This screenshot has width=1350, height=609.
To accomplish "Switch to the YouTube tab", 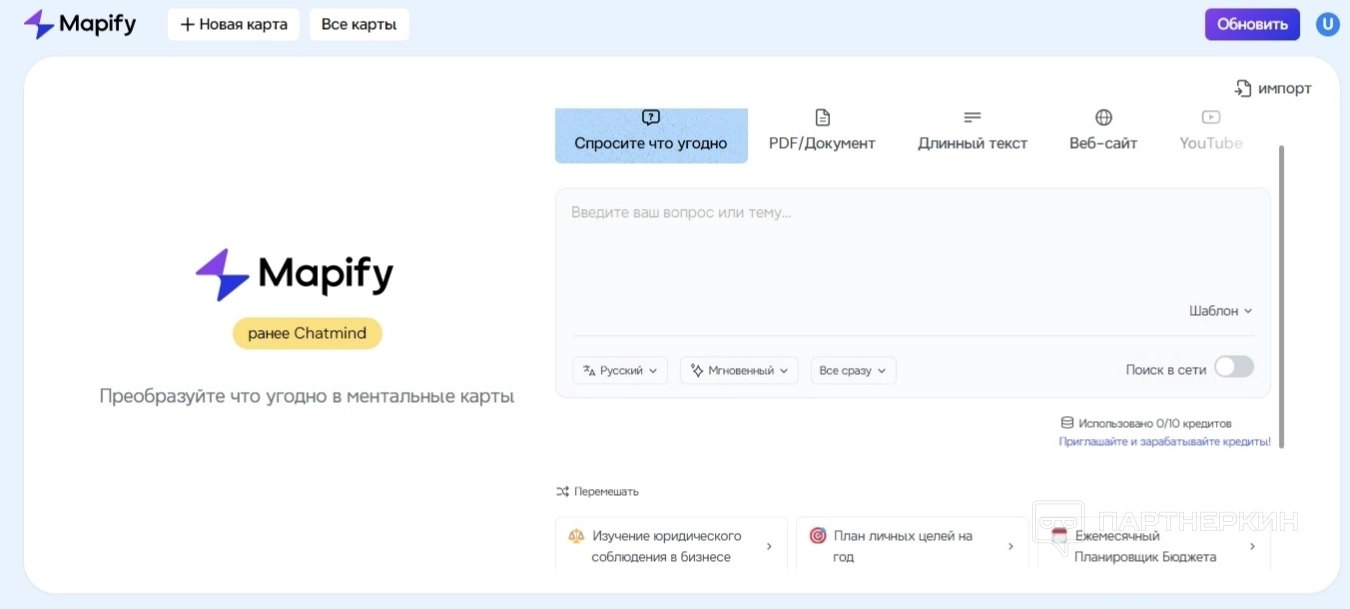I will tap(1211, 132).
